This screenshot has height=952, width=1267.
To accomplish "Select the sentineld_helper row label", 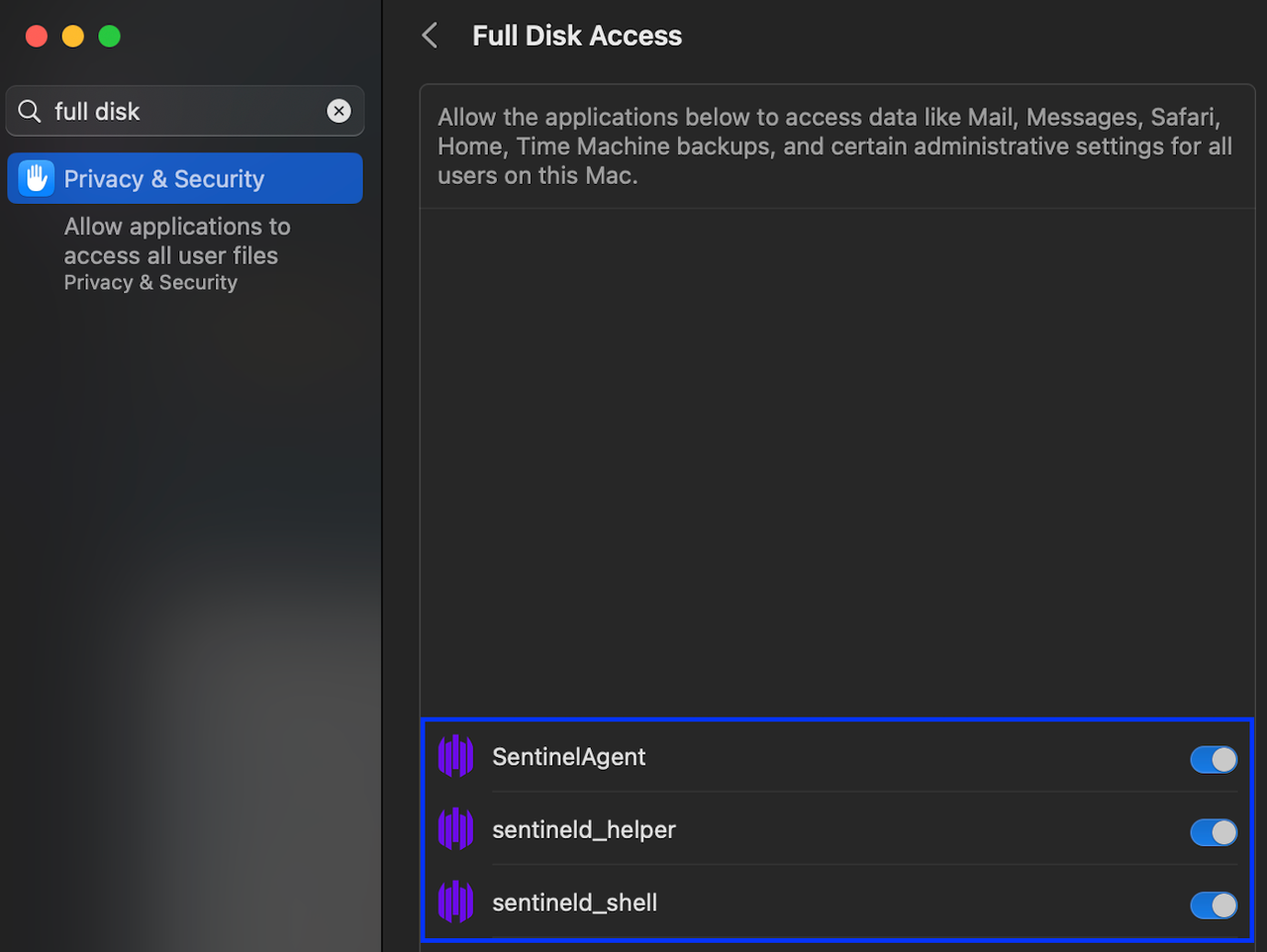I will coord(584,830).
